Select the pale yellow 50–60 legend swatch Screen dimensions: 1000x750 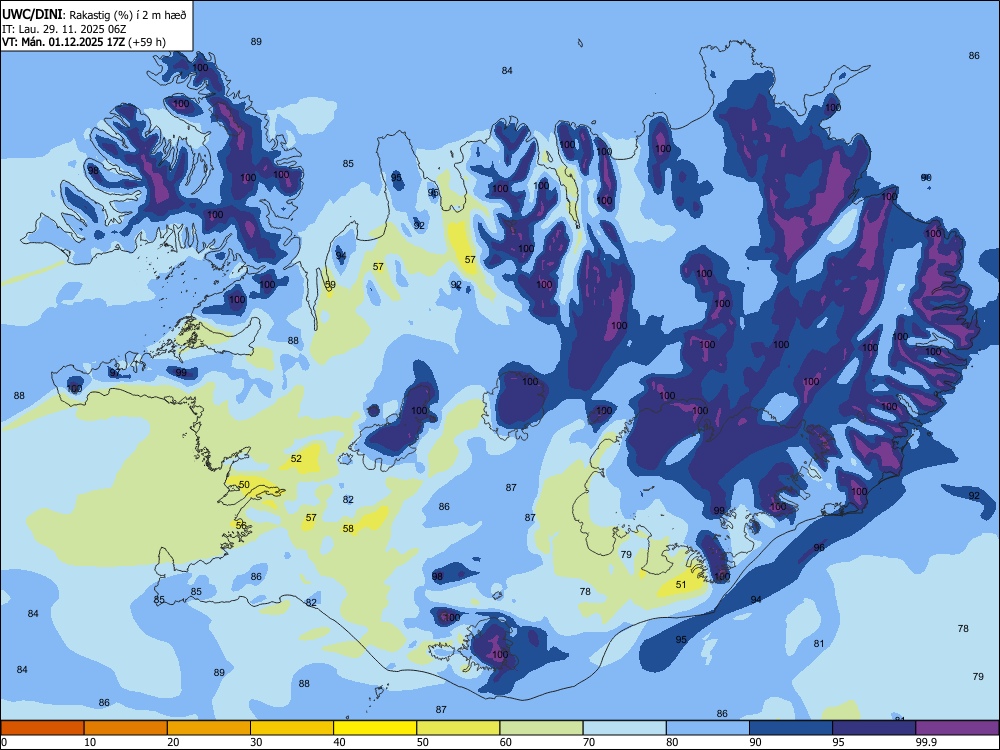click(458, 728)
